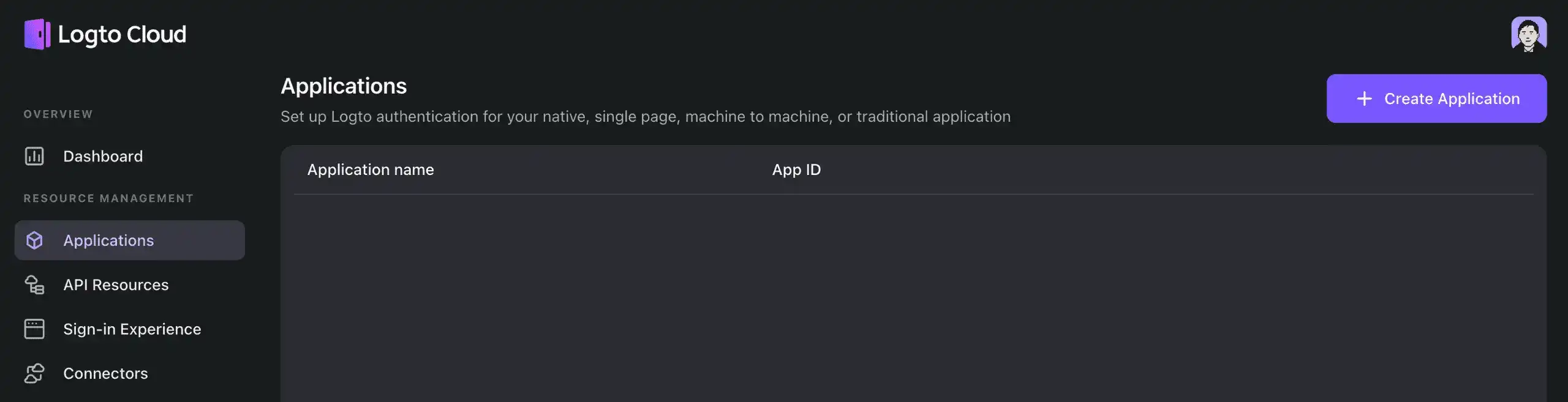Click the Logto Cloud brand text
Screen dimensions: 1568x402
coord(122,34)
